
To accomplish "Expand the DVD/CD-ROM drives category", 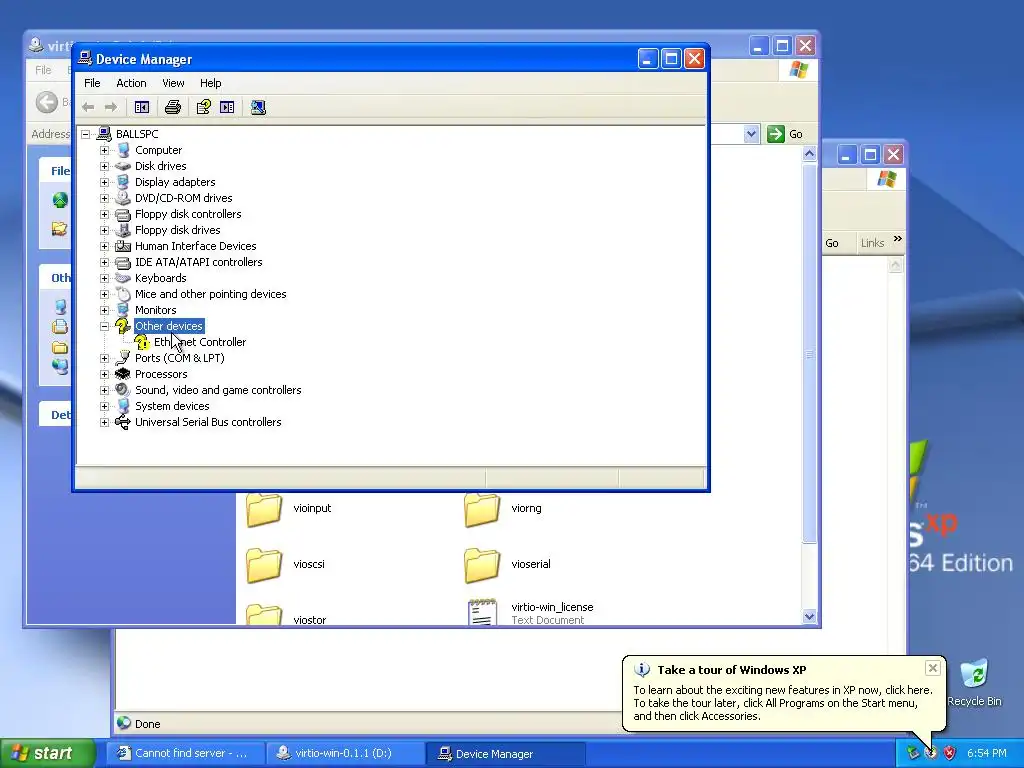I will pyautogui.click(x=104, y=198).
